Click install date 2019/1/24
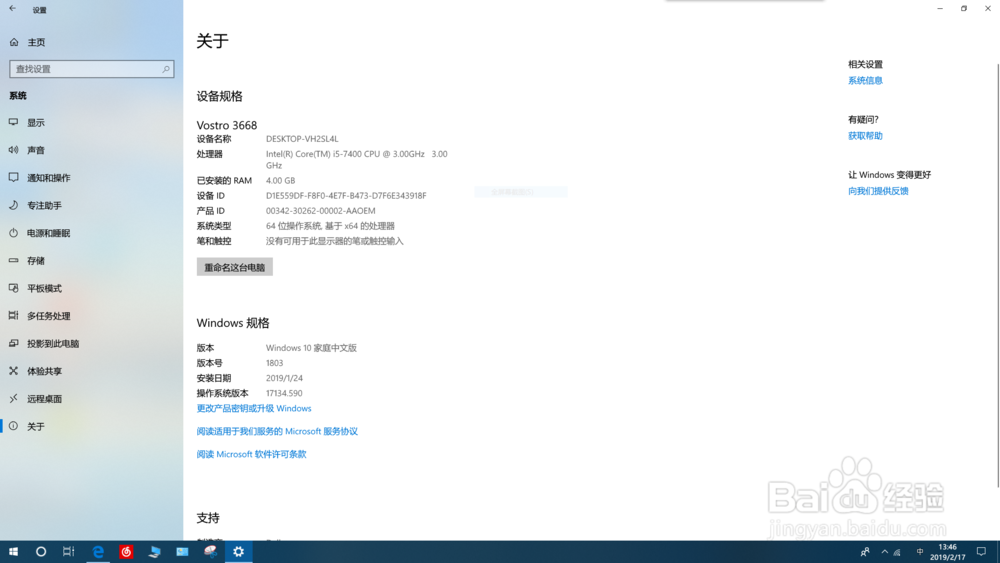Image resolution: width=1000 pixels, height=563 pixels. (x=284, y=378)
